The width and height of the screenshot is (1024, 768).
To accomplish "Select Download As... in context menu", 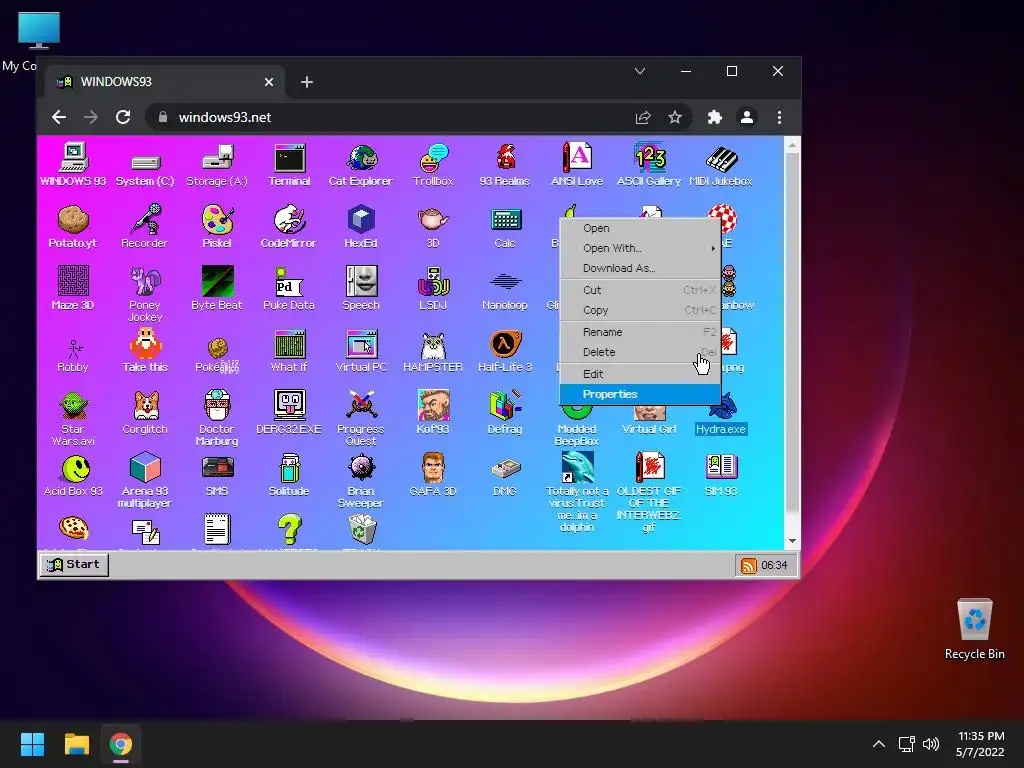I will point(640,268).
